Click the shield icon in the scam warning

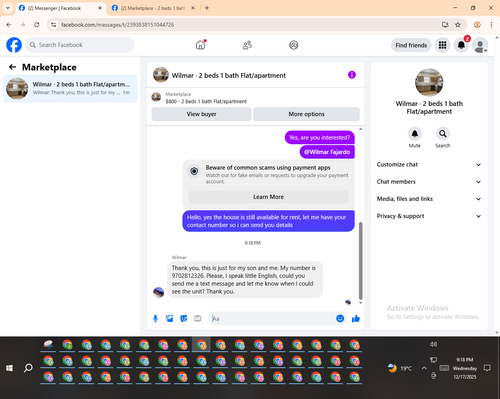pos(194,171)
